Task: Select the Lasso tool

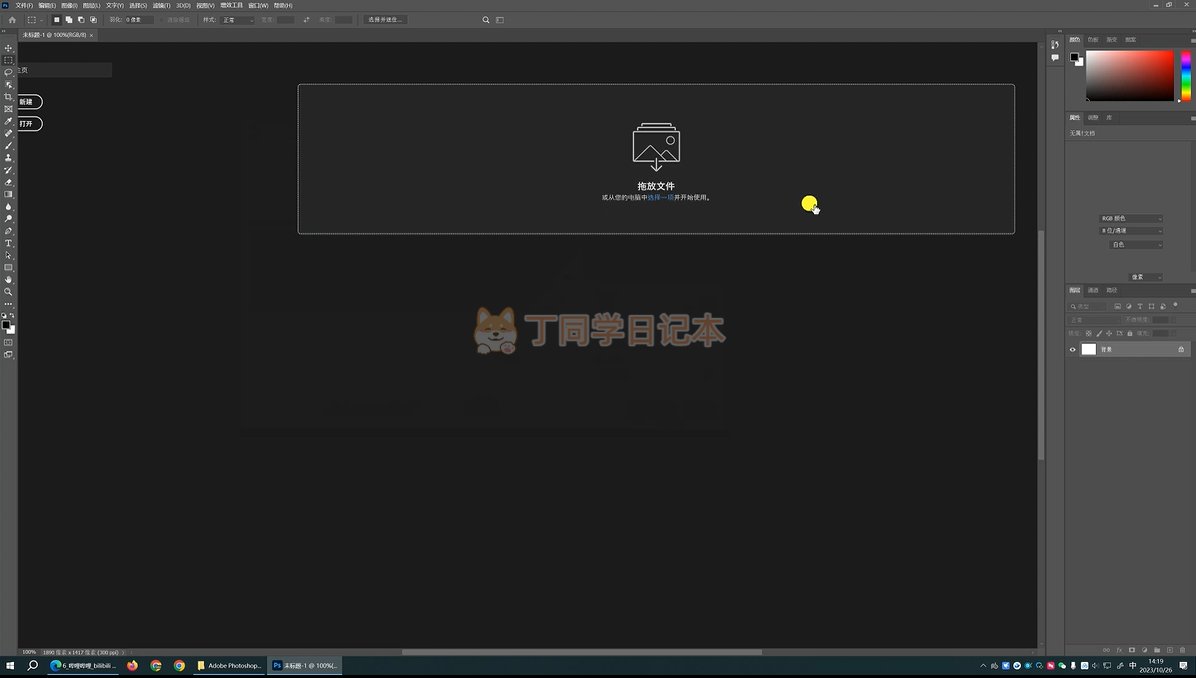Action: point(9,72)
